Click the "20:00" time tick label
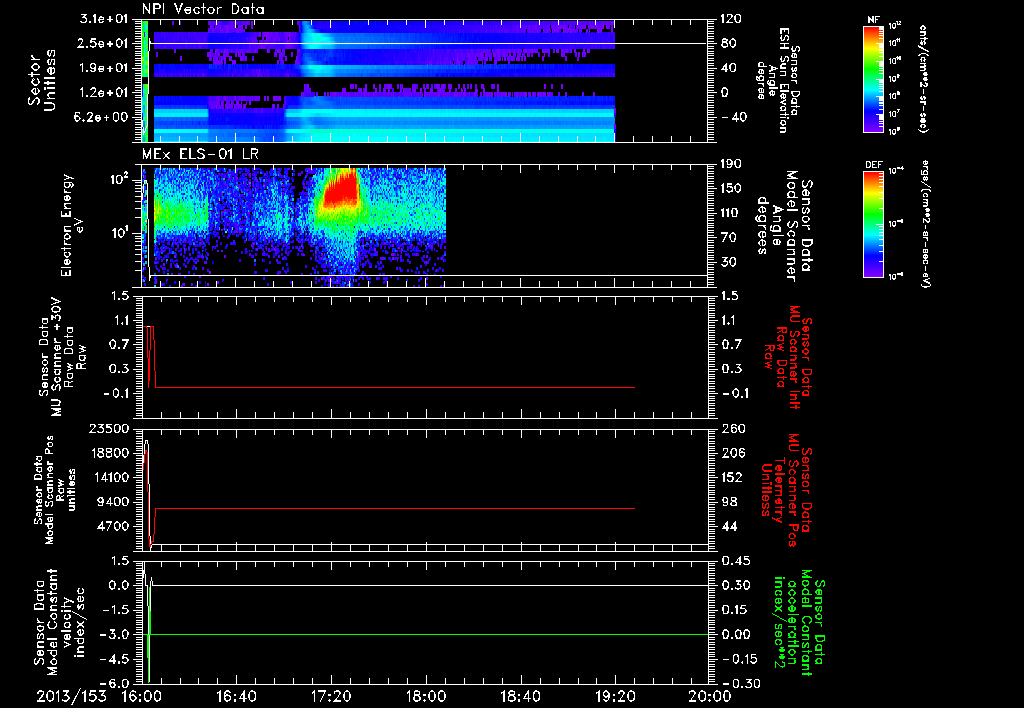Screen dimensions: 1024x708 point(710,696)
